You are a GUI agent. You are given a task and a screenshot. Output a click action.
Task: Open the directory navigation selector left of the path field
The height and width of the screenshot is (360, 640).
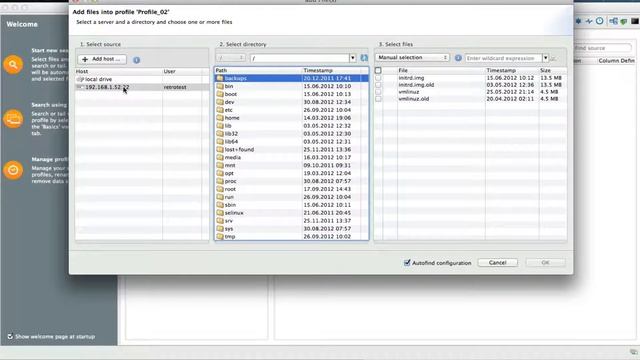(x=231, y=58)
